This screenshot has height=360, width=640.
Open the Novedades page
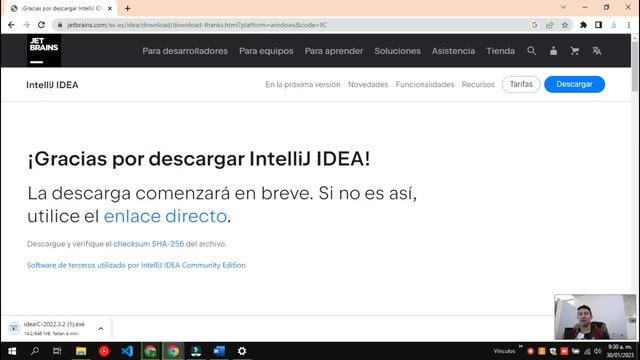point(368,84)
